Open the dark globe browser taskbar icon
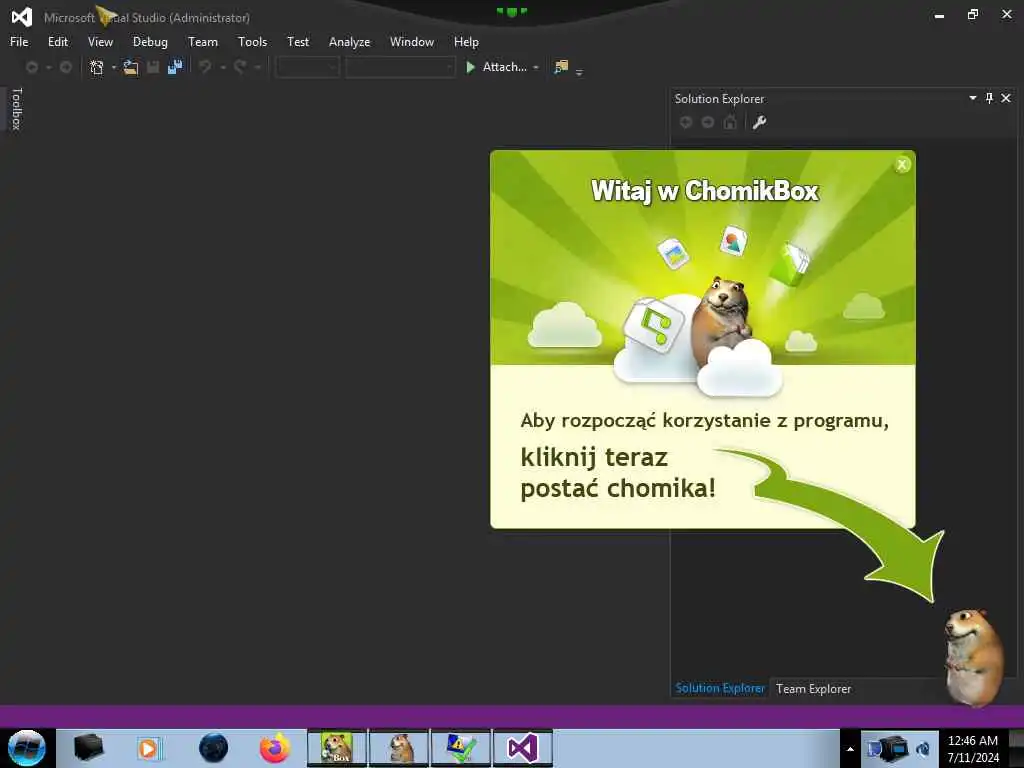Screen dimensions: 1024x768 213,748
